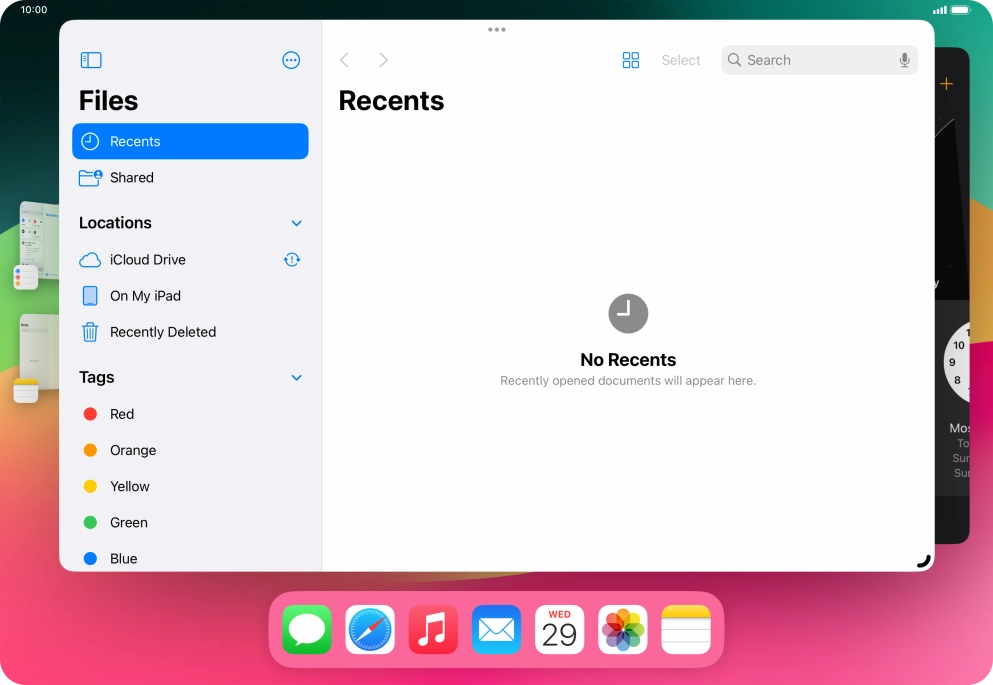Launch the Music app from the dock
993x685 pixels.
point(433,629)
